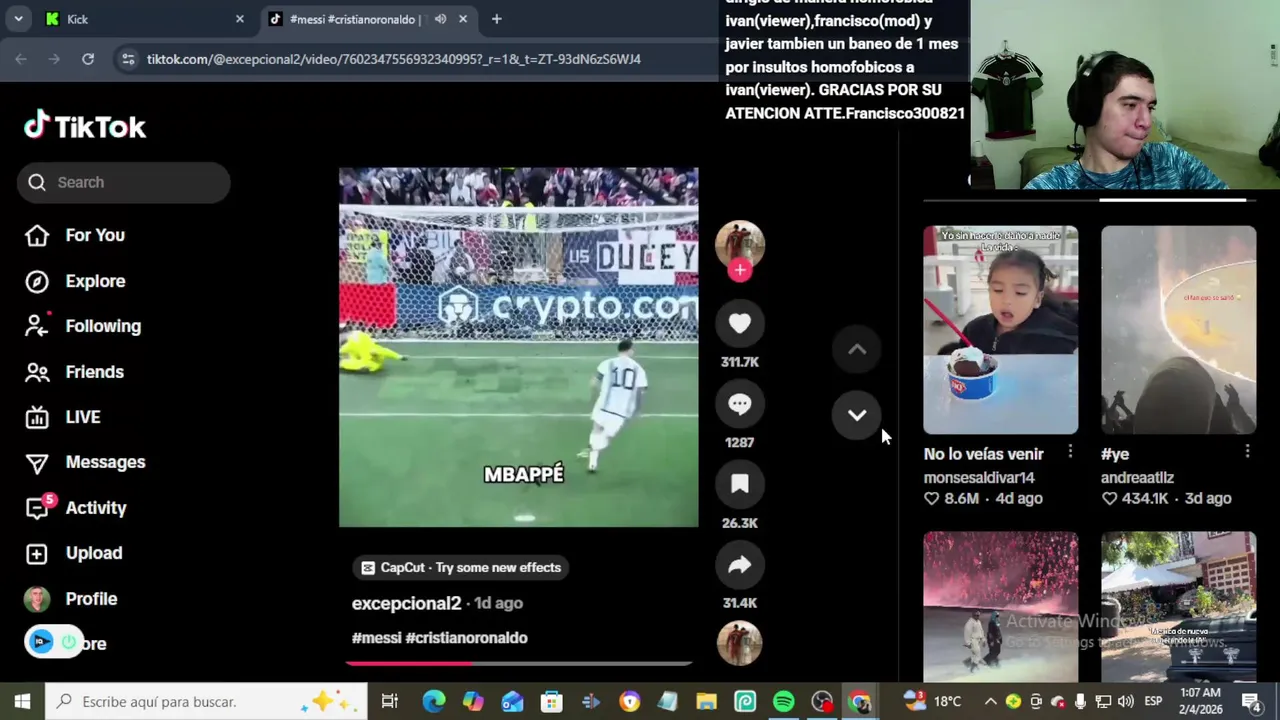
Task: Open andreaatllz profile link
Action: [1137, 478]
